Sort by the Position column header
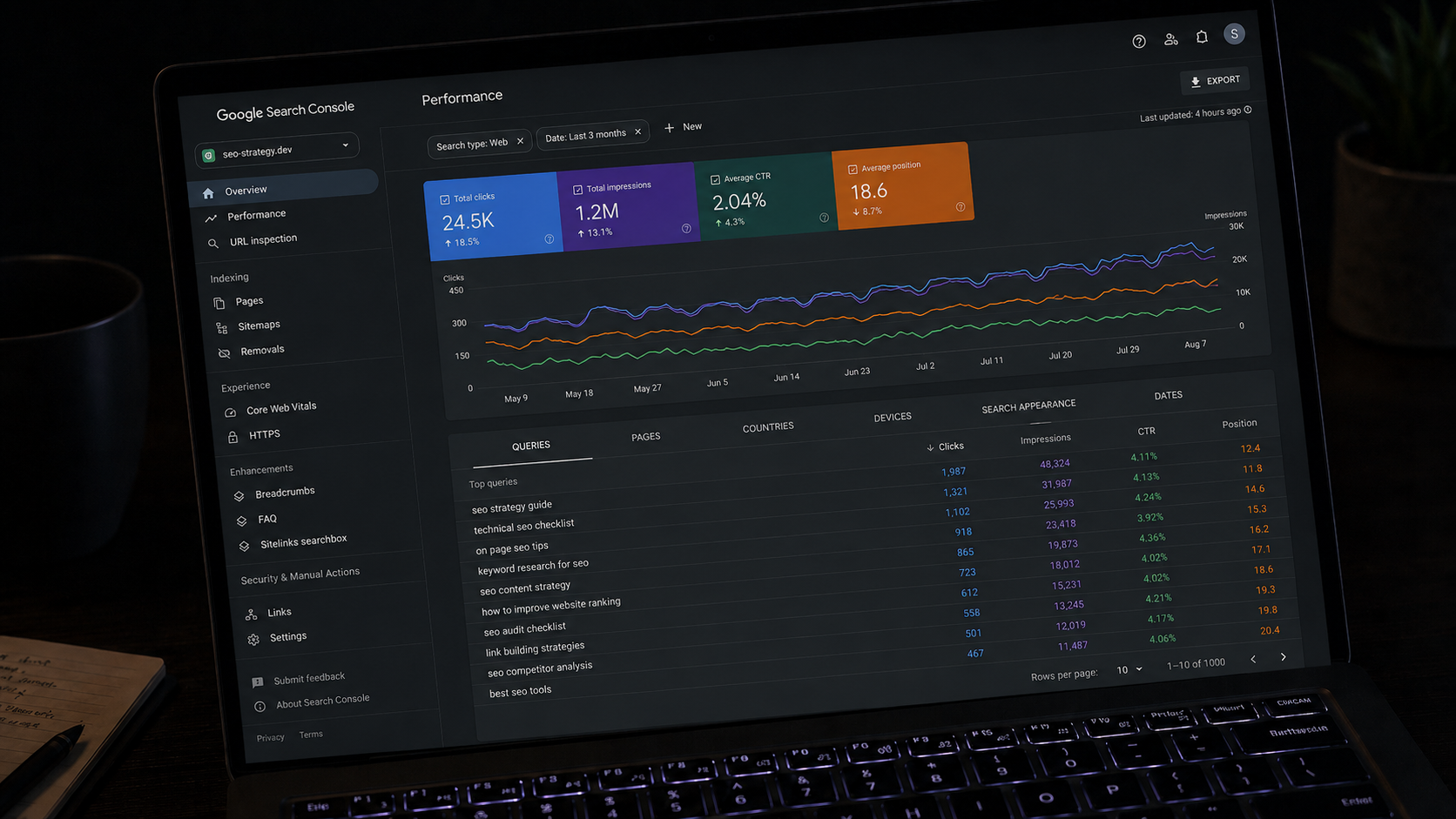This screenshot has width=1456, height=819. (1239, 424)
